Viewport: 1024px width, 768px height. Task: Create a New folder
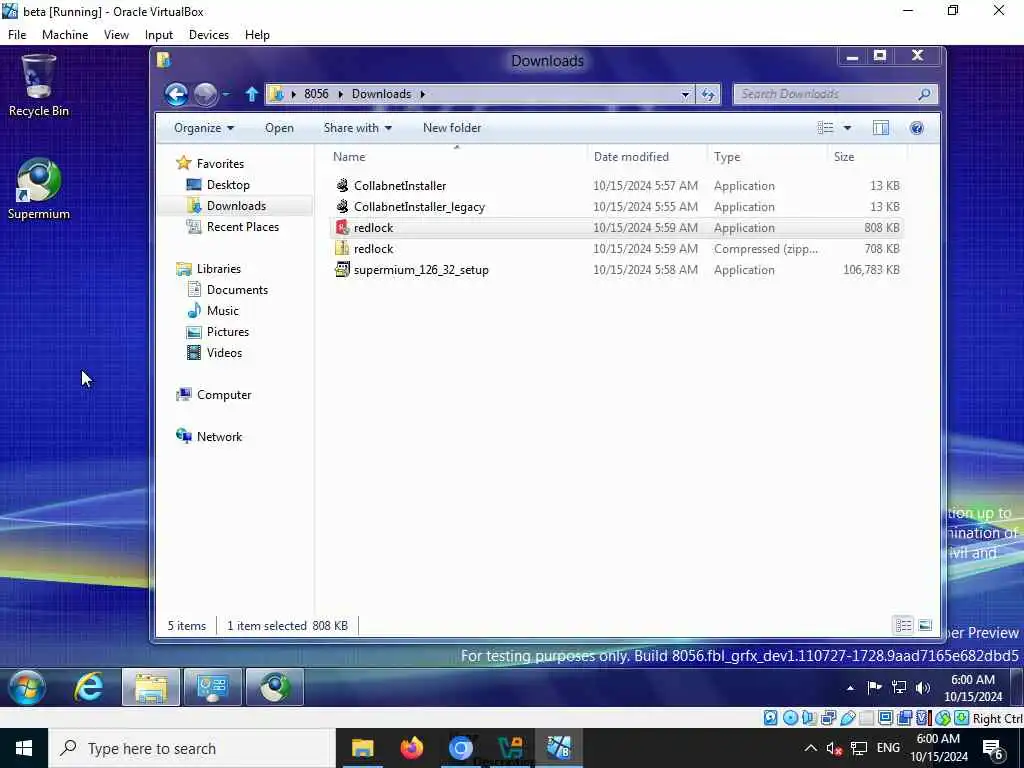coord(452,128)
